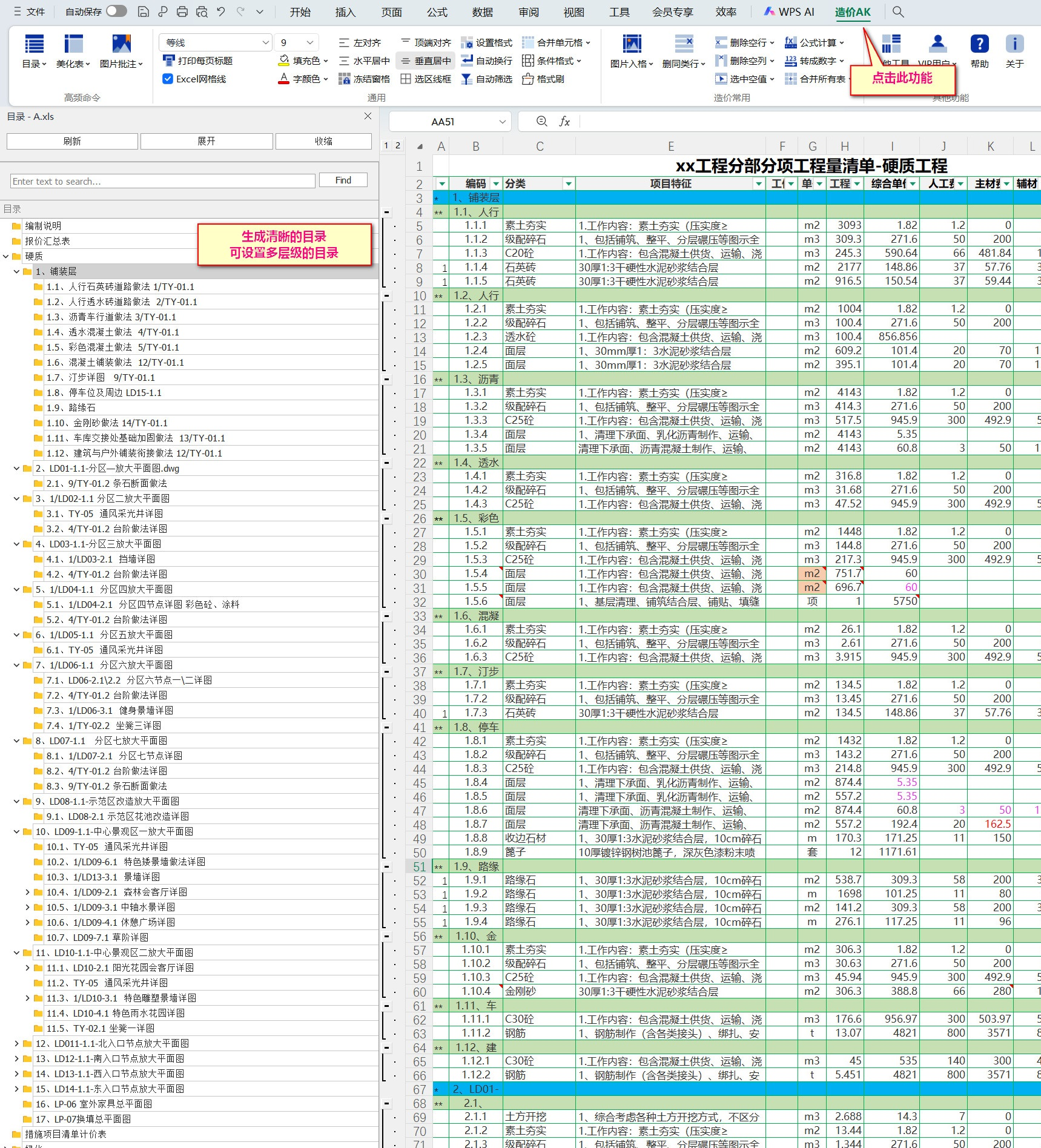
Task: Click the 填充色 fill color swatch
Action: click(x=283, y=61)
